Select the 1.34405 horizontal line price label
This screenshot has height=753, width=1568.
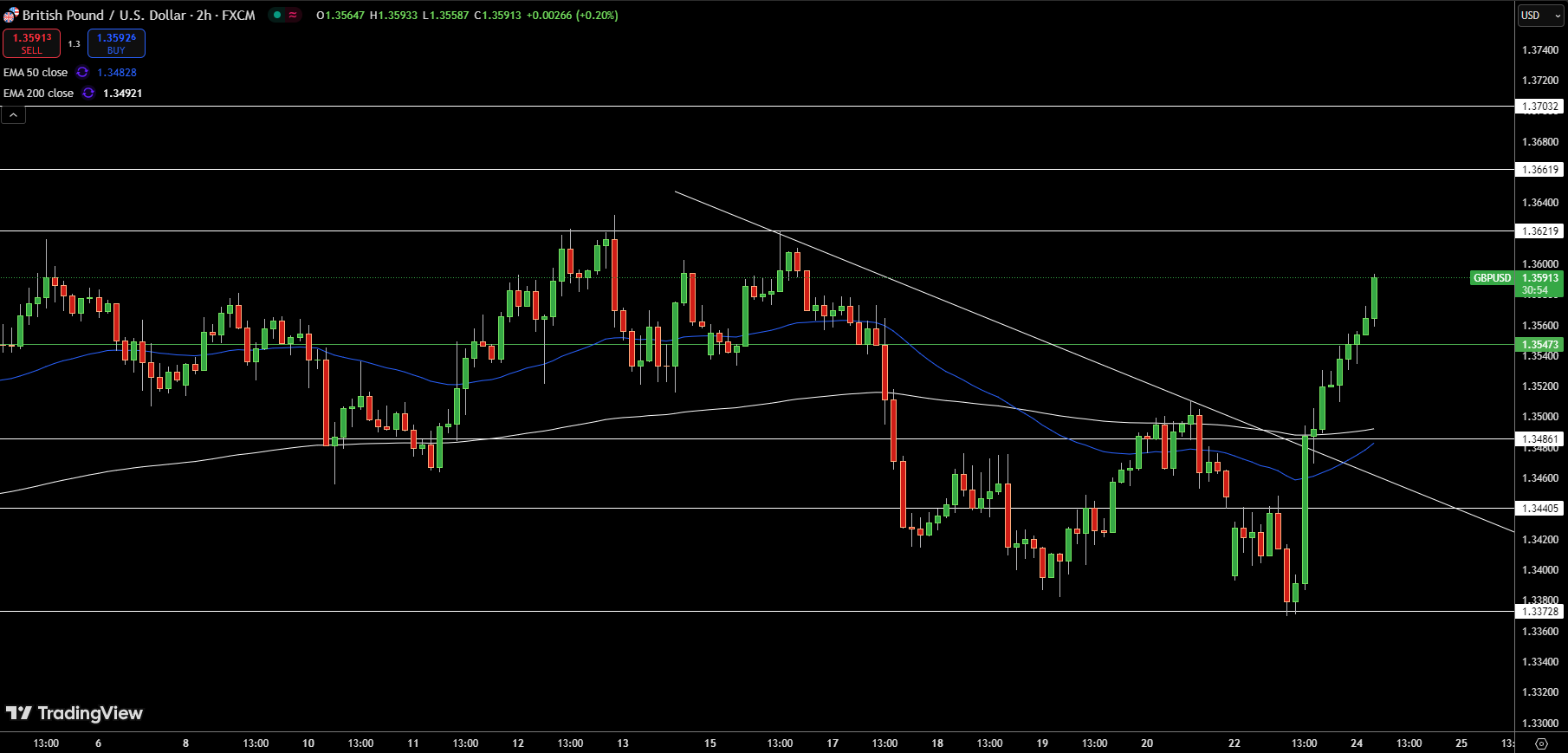(x=1540, y=509)
